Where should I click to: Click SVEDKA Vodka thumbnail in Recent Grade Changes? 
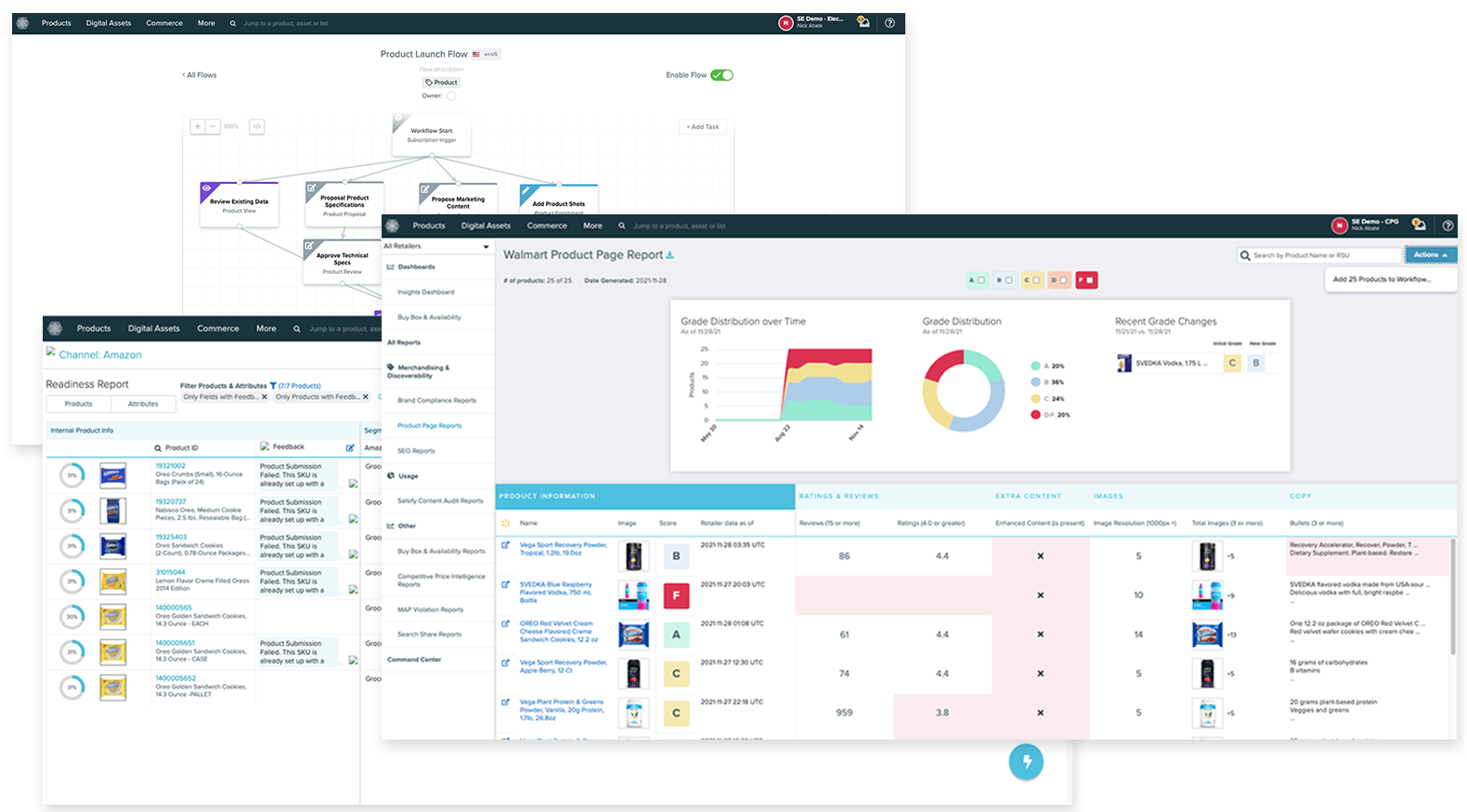coord(1124,363)
